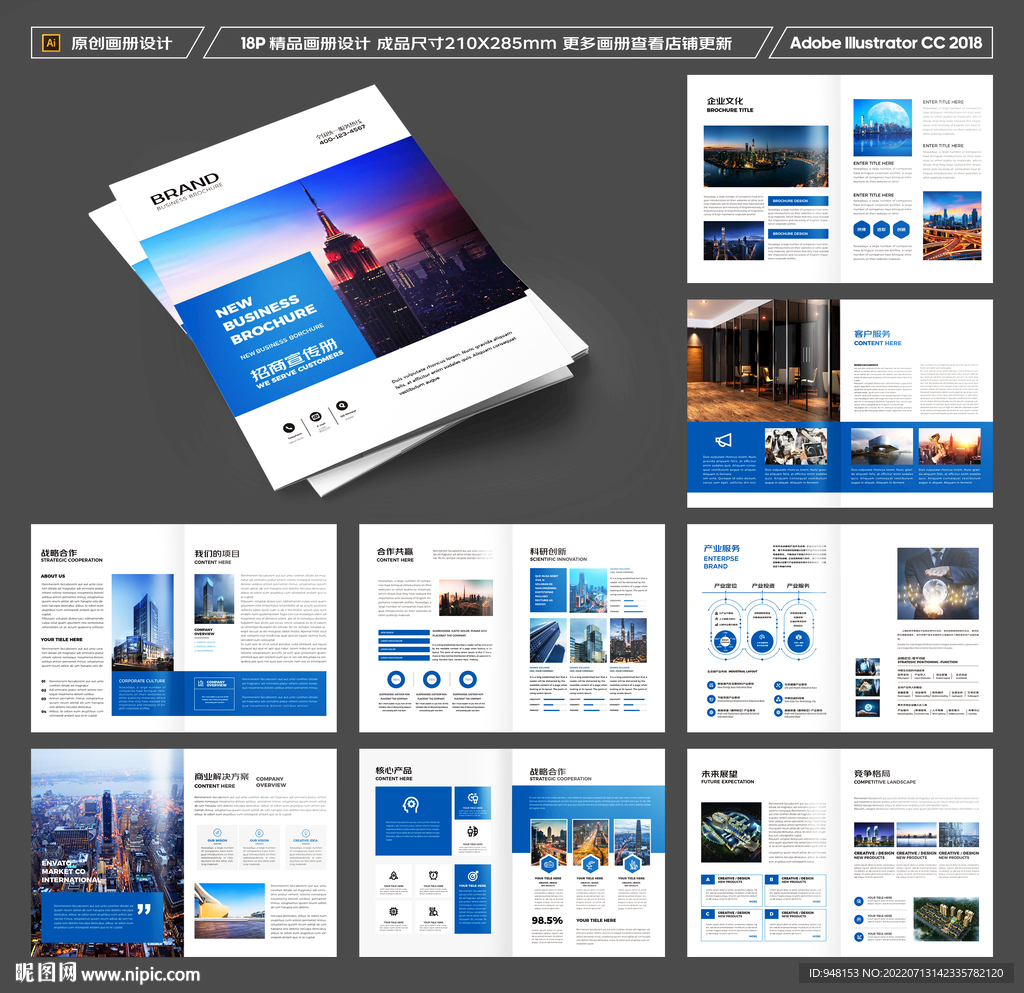Click the BRAND title on cover
1024x993 pixels.
pos(185,189)
